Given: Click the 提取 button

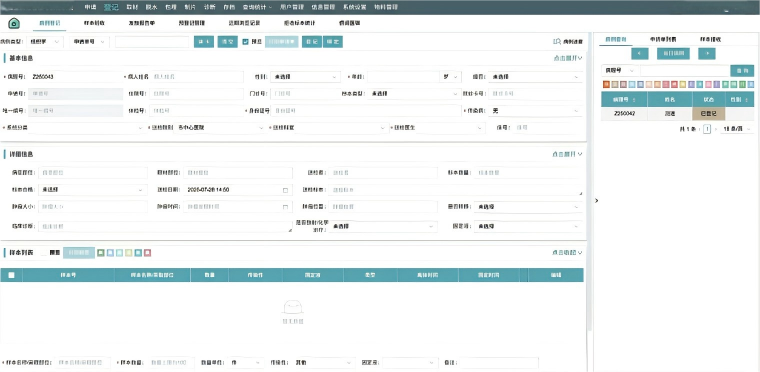Looking at the screenshot, I should tap(204, 42).
